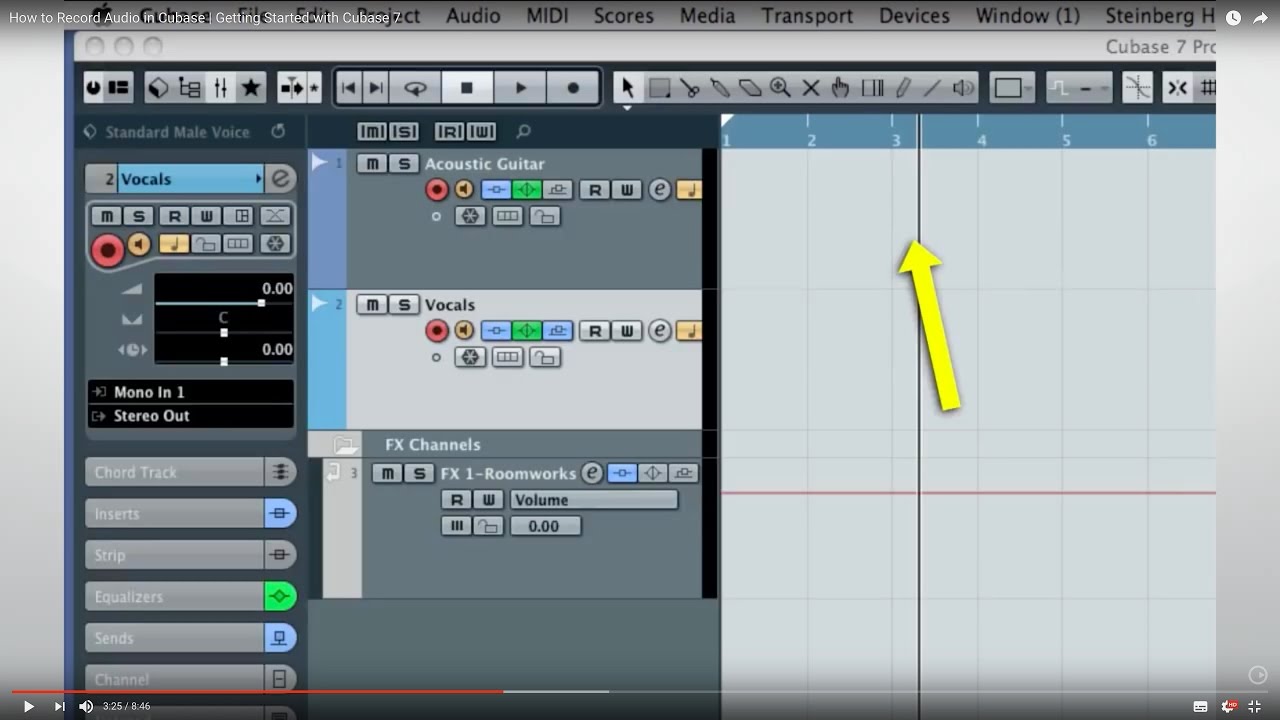Viewport: 1280px width, 720px height.
Task: Solo the Acoustic Guitar track
Action: (x=403, y=164)
